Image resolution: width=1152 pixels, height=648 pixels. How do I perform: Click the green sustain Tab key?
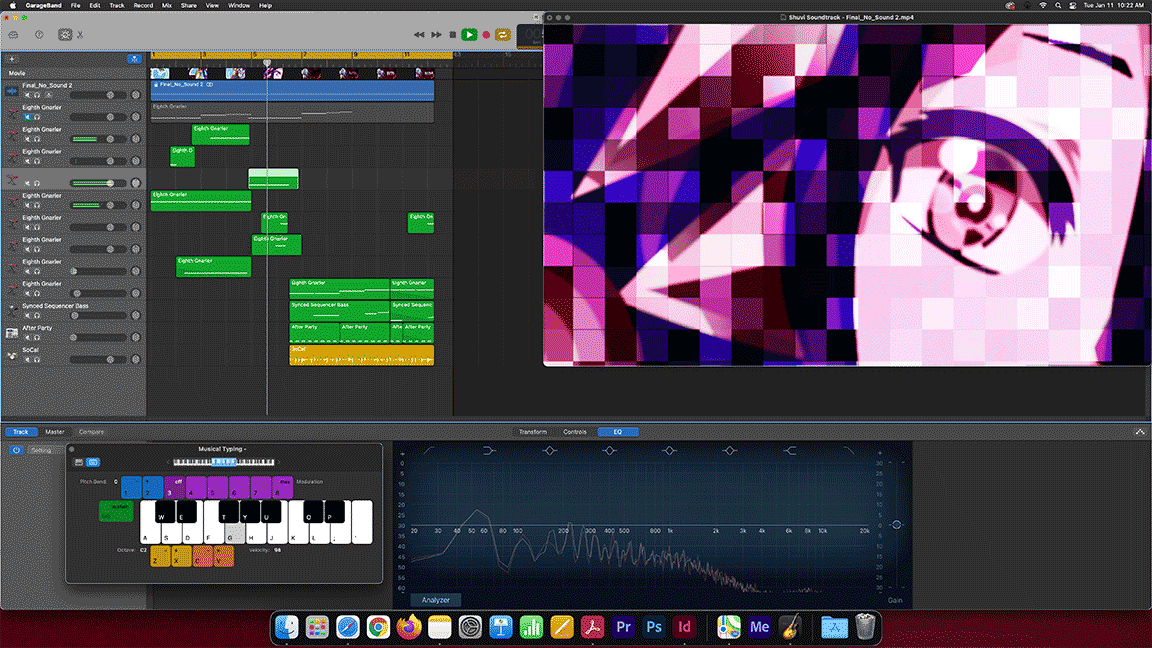click(115, 511)
